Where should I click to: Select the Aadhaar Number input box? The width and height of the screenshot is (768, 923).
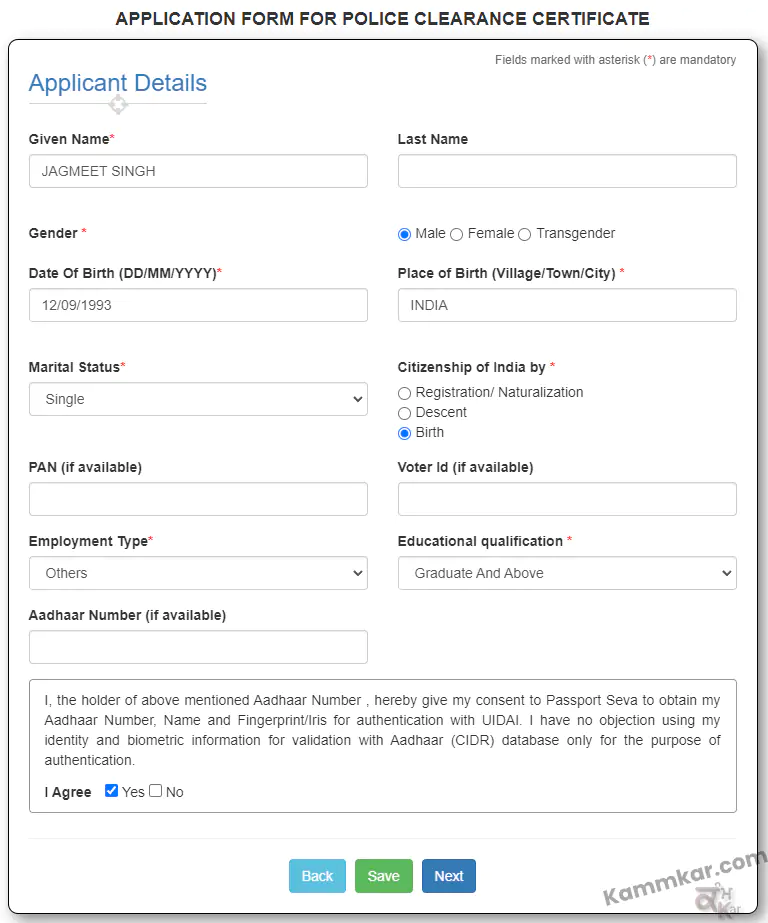198,647
